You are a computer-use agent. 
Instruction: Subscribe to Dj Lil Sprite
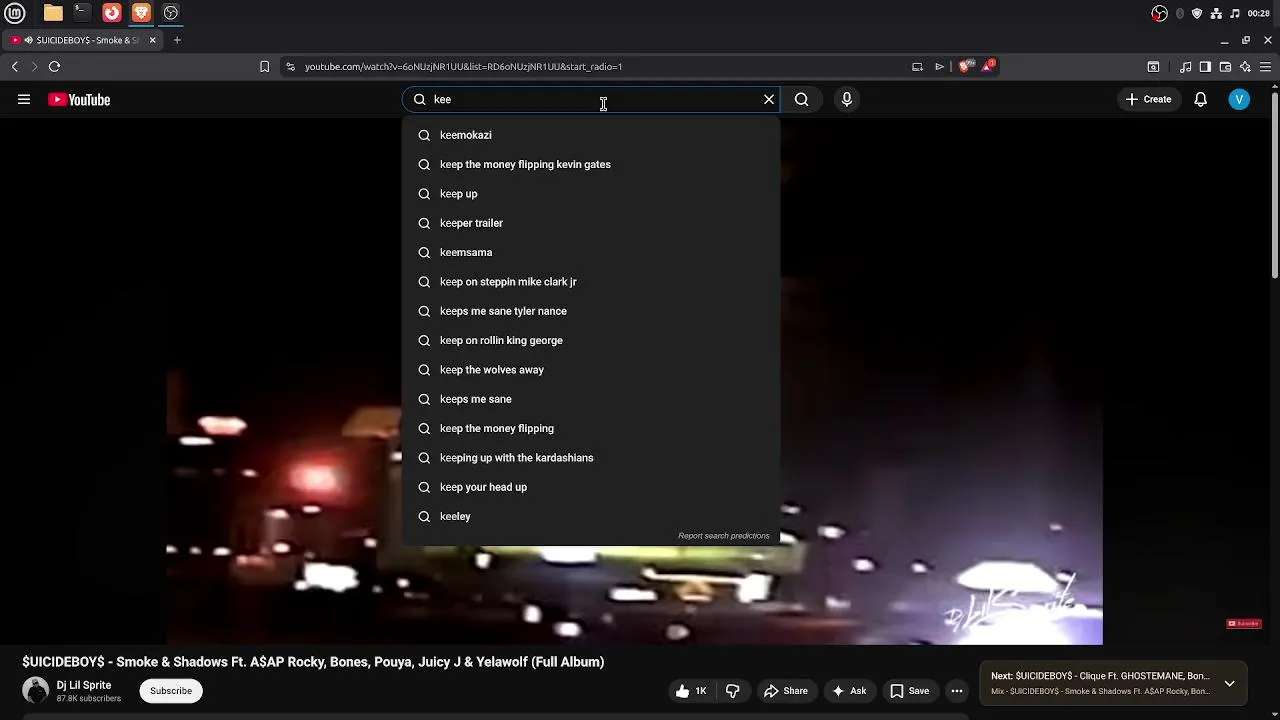tap(171, 691)
